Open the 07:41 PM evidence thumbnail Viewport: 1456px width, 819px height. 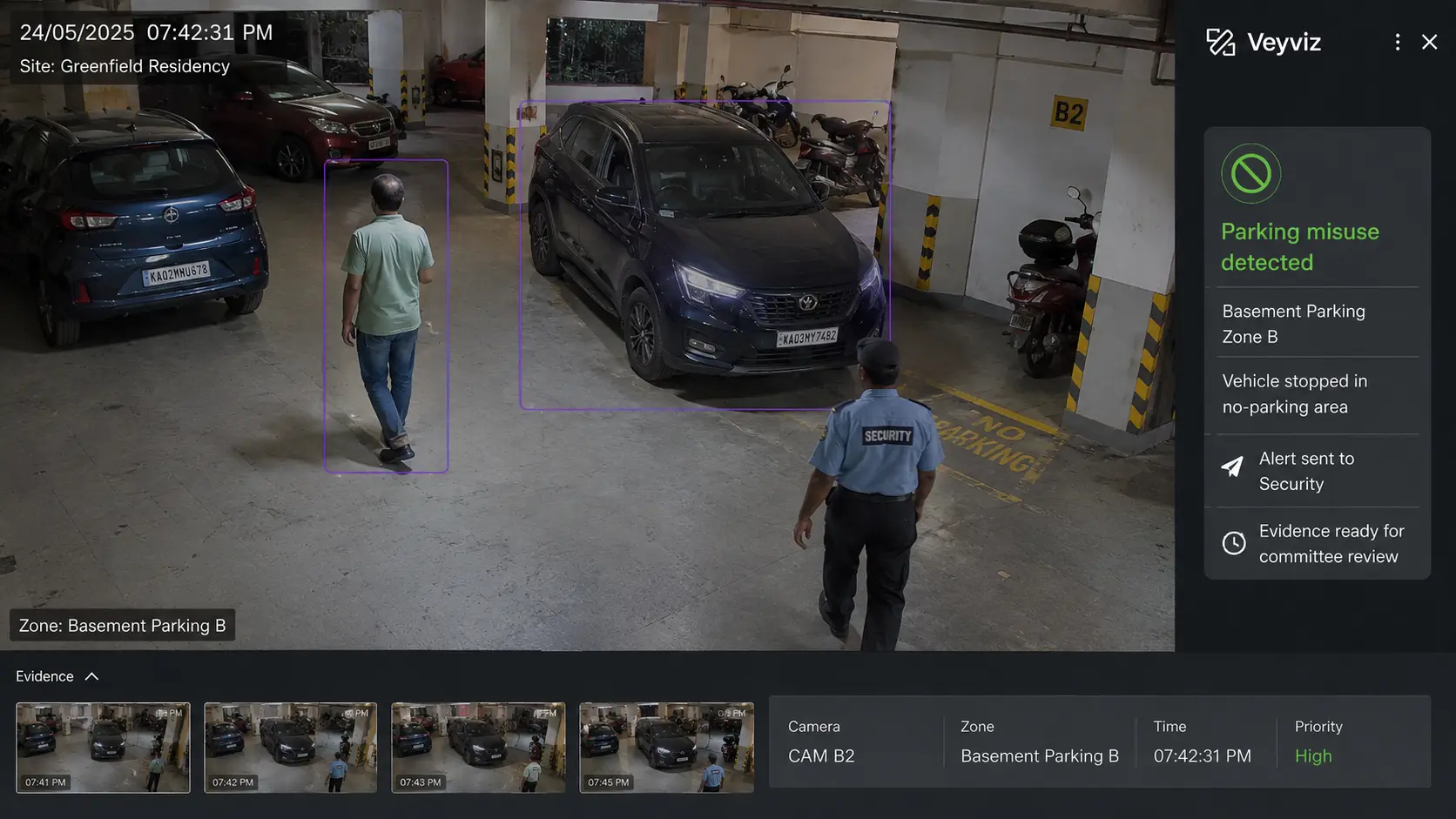(103, 748)
